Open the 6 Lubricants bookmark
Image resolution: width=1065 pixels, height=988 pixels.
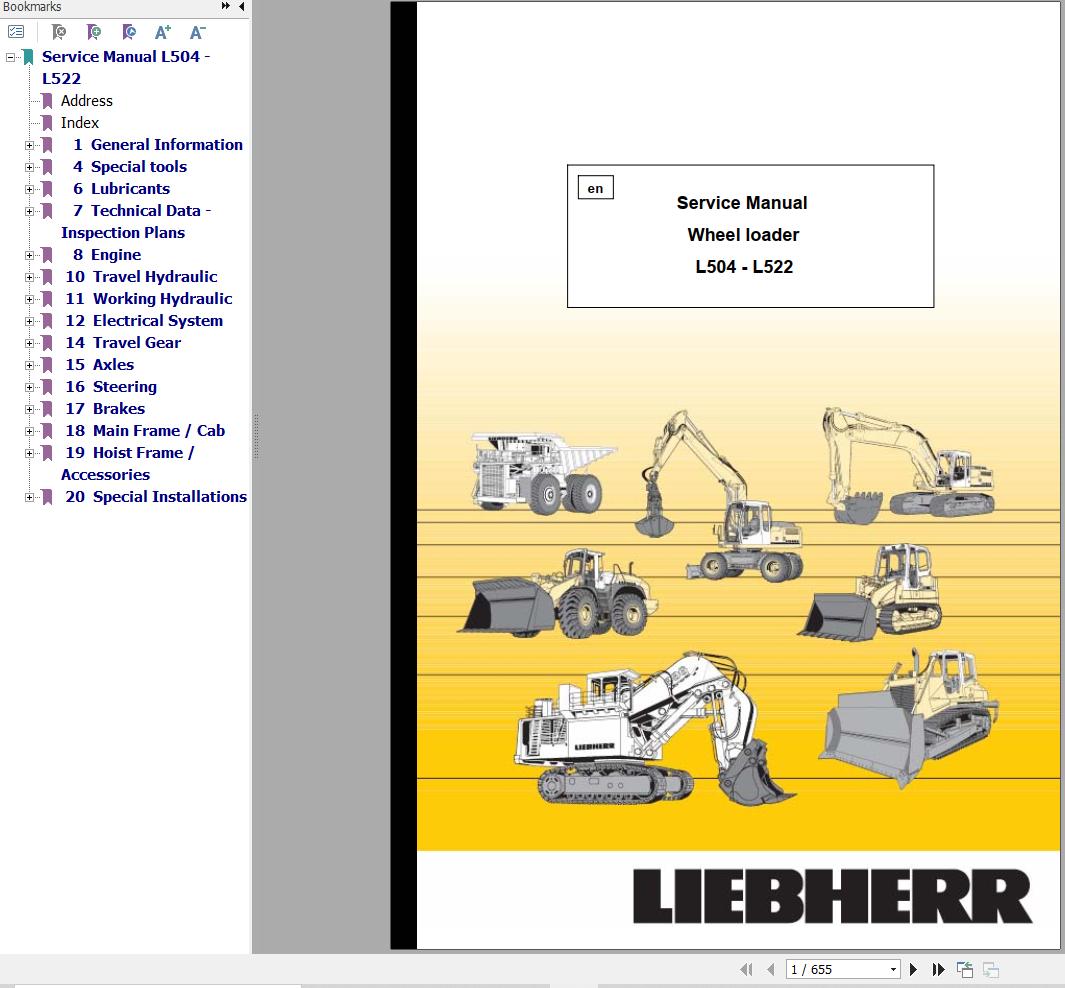(x=121, y=189)
